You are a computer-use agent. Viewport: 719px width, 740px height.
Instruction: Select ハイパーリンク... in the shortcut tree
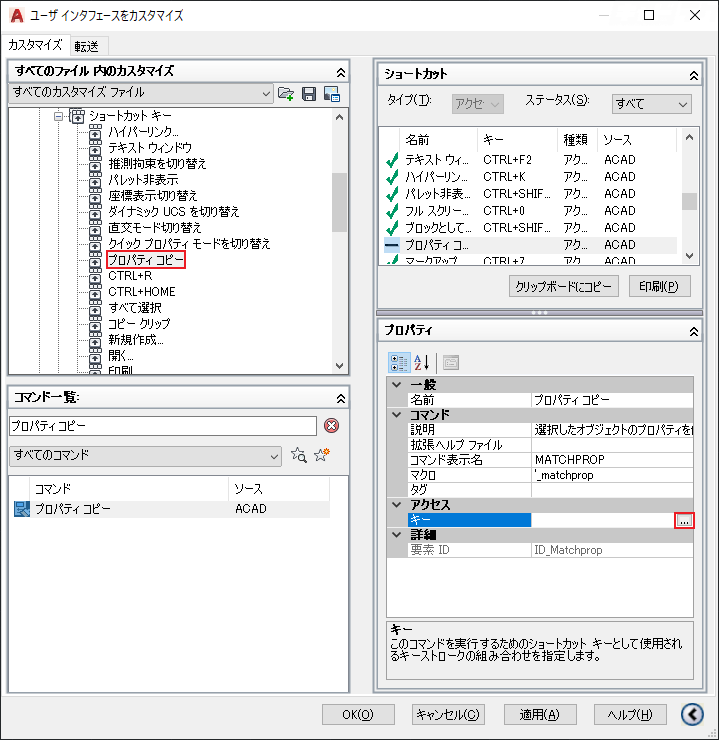143,132
